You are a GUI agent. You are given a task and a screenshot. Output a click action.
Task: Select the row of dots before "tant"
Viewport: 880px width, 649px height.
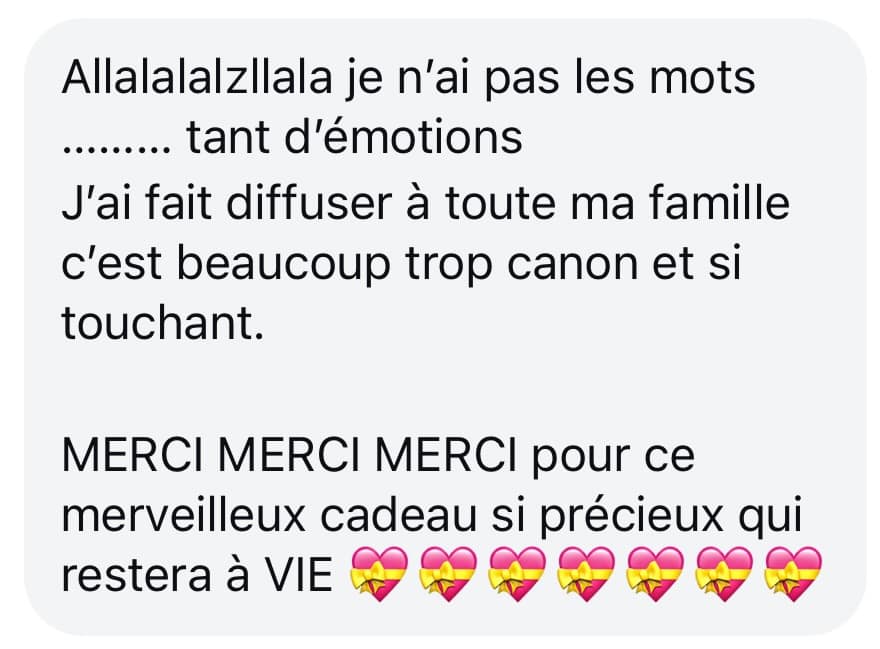pyautogui.click(x=116, y=149)
